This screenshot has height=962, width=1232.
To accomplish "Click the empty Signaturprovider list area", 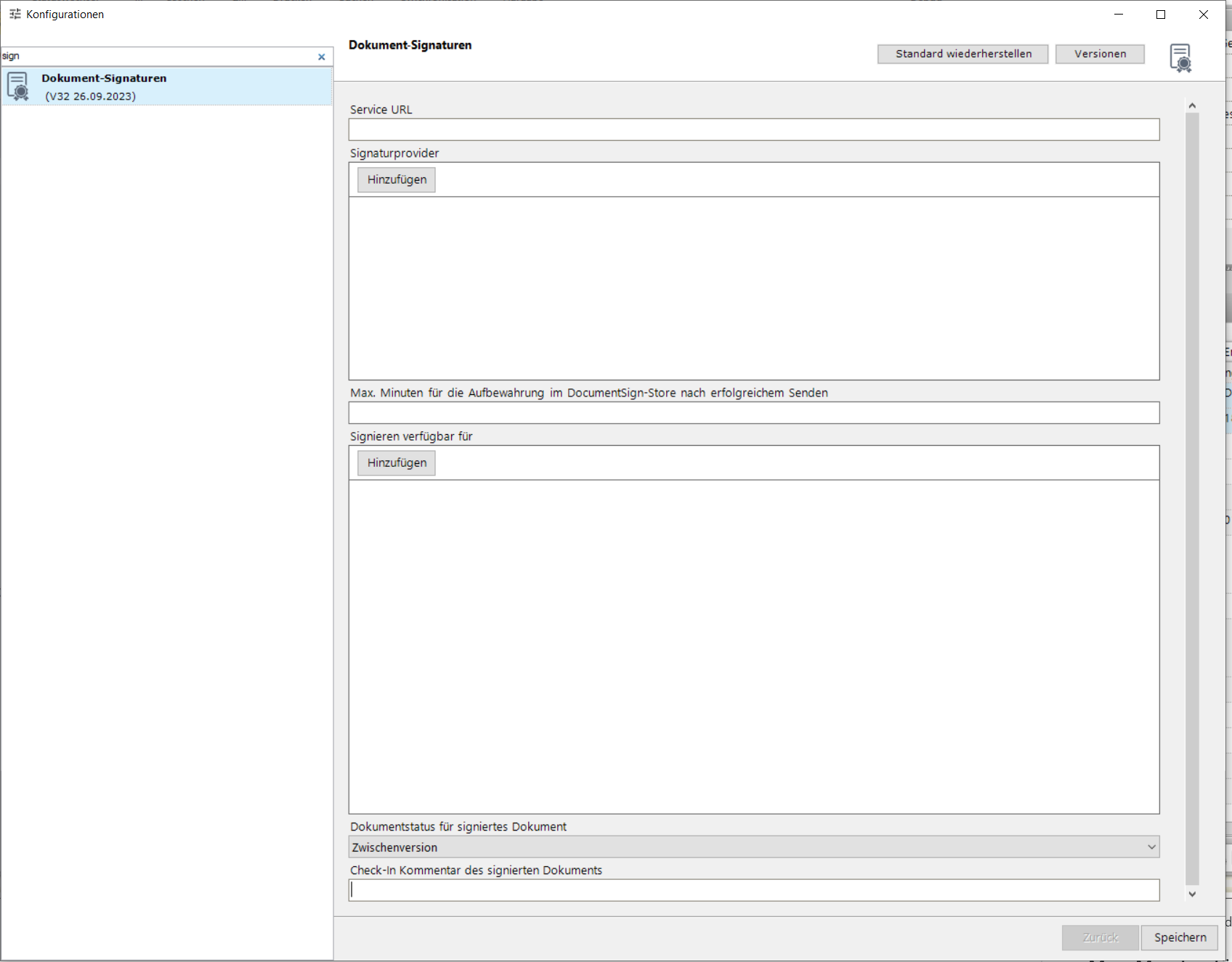I will 754,288.
